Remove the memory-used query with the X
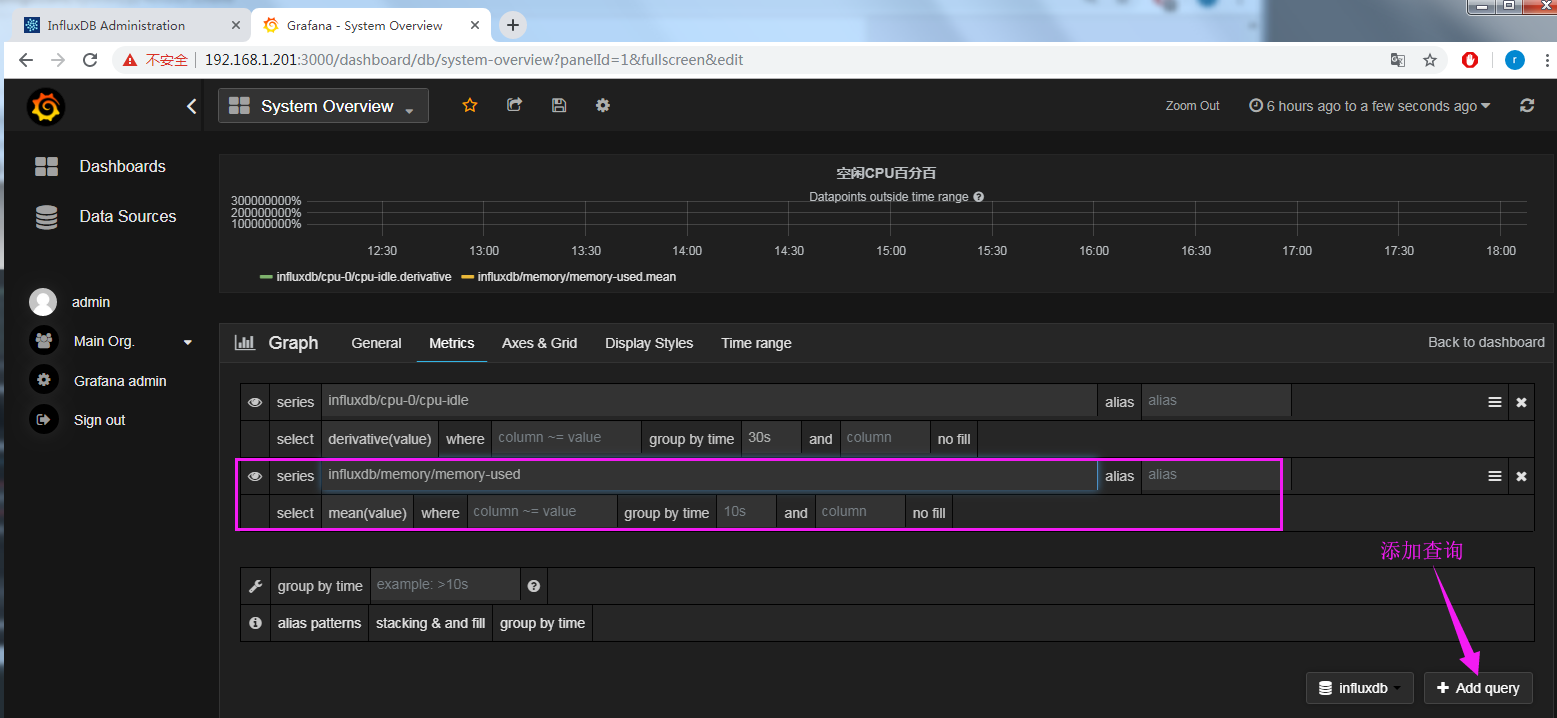This screenshot has width=1557, height=718. click(1521, 476)
